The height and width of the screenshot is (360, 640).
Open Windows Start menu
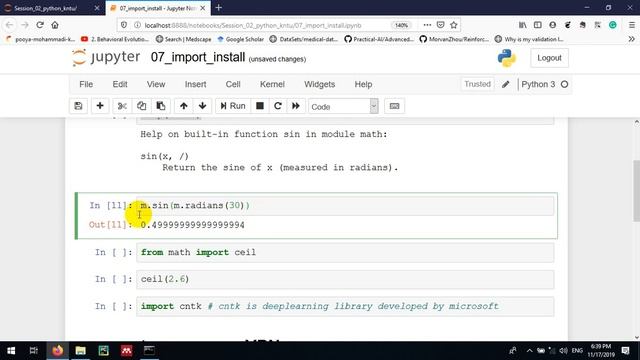[11, 351]
